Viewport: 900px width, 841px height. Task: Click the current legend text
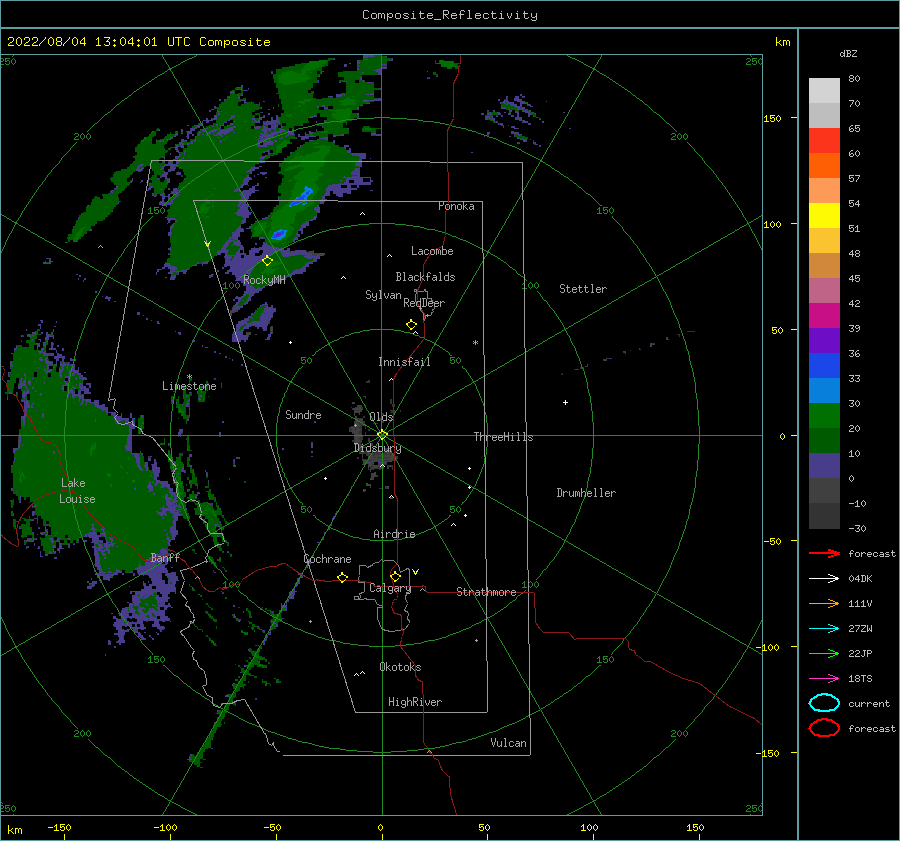pos(869,703)
